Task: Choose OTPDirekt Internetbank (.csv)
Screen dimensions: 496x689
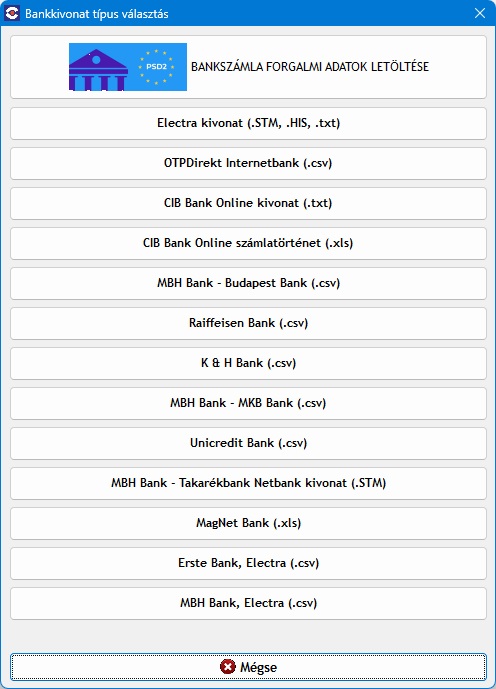Action: click(248, 163)
